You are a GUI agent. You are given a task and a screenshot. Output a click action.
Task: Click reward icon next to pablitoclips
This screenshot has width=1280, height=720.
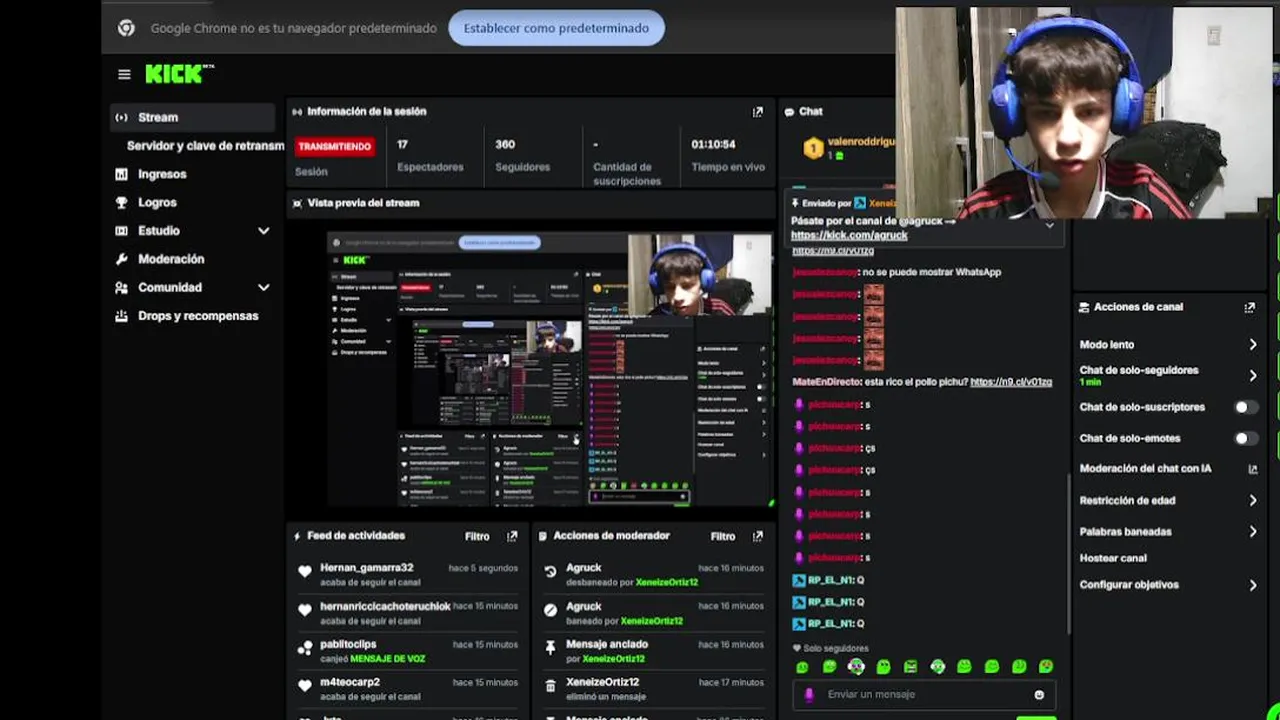pos(305,648)
